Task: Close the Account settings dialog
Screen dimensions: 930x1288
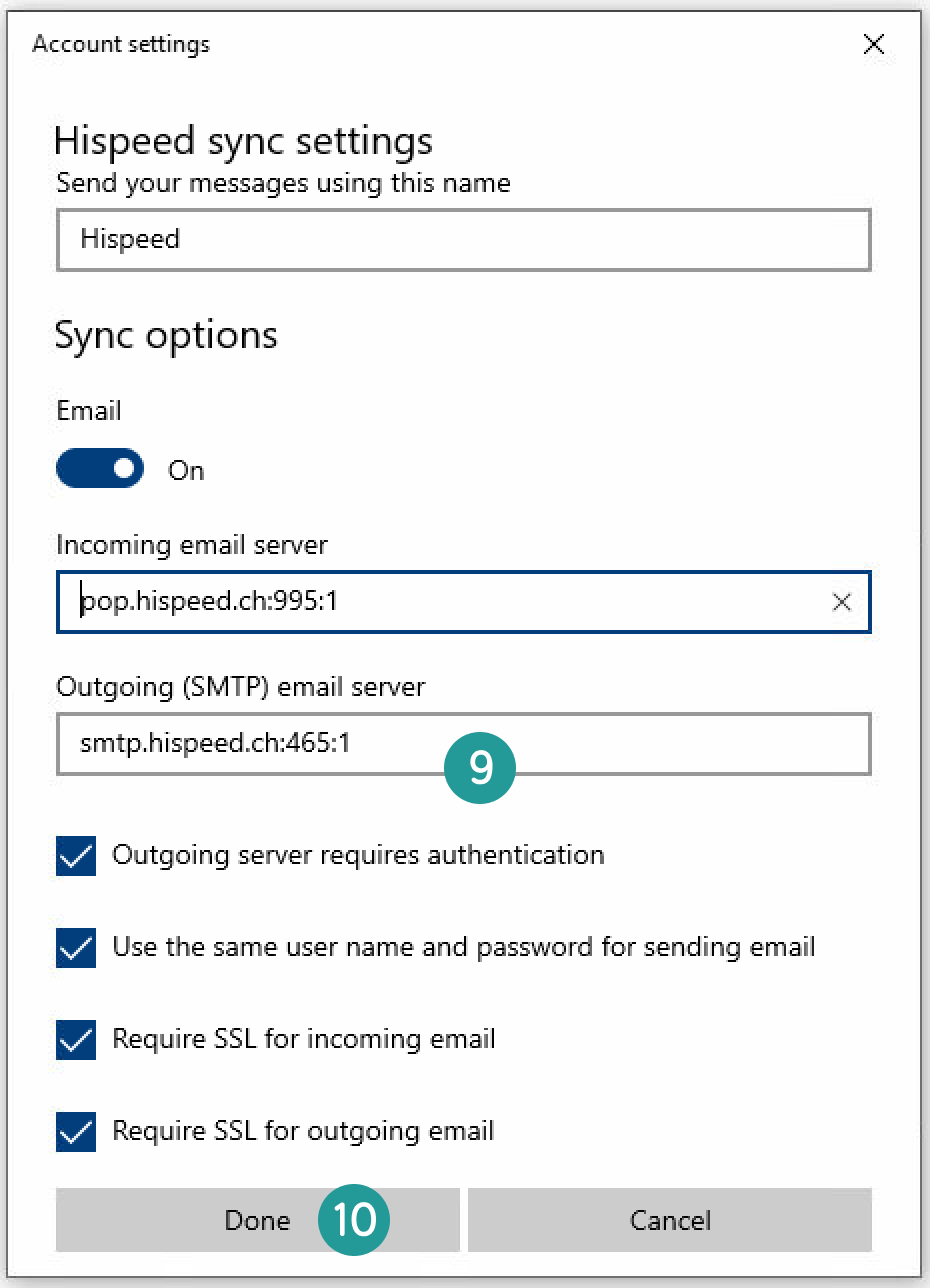Action: pos(873,44)
